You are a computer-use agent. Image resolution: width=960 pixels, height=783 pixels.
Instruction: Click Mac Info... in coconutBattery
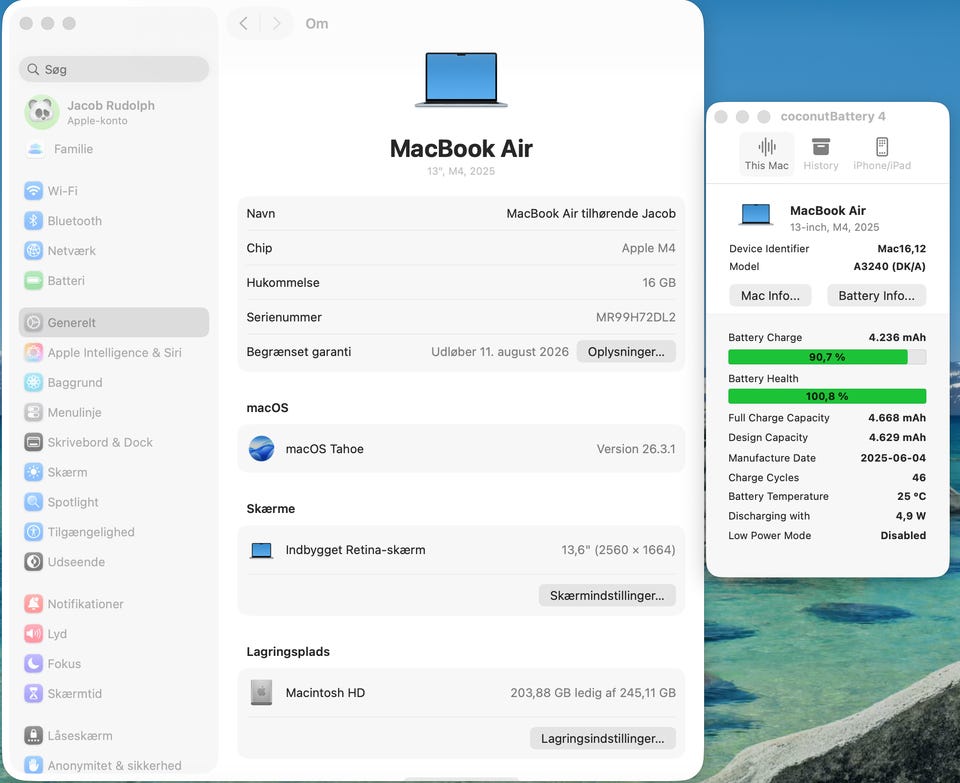770,296
